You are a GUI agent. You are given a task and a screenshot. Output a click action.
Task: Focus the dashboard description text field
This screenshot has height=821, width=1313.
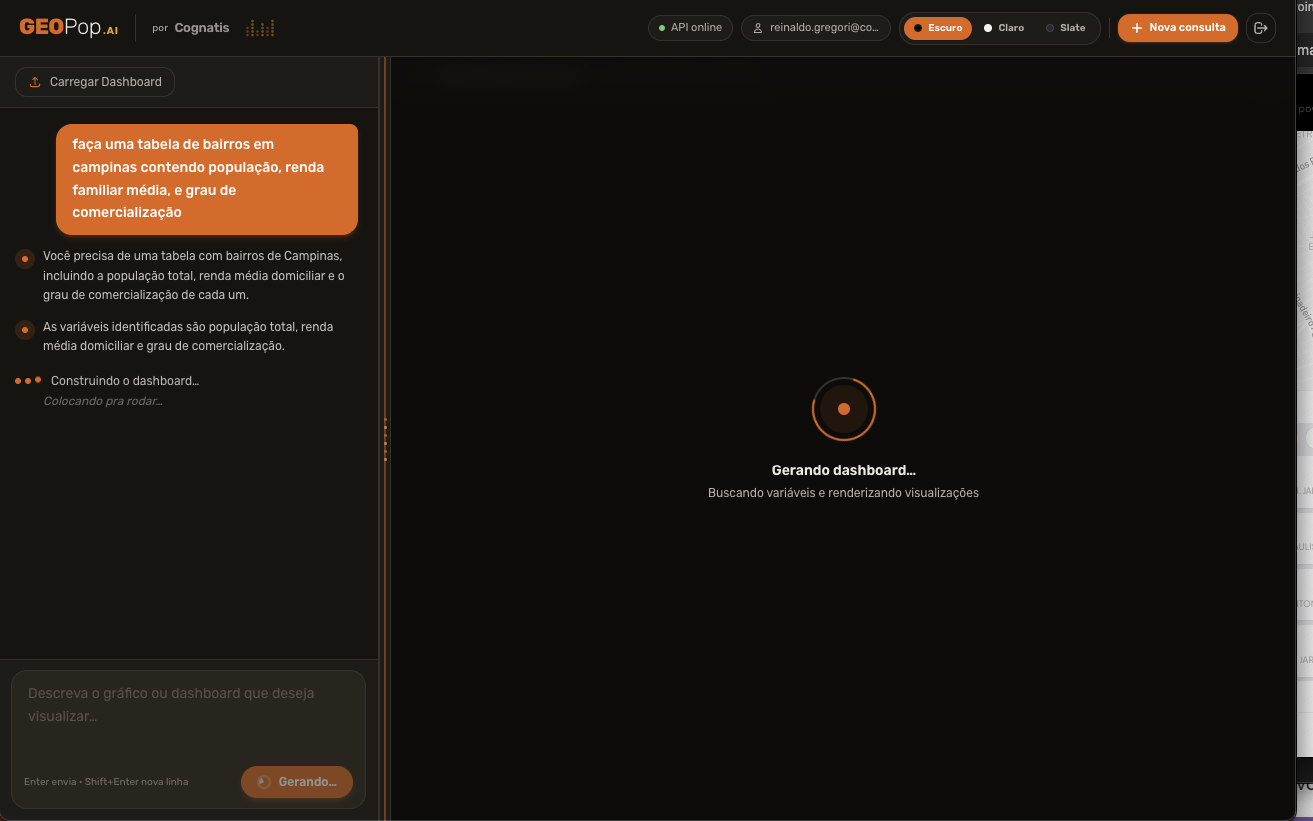[x=189, y=716]
